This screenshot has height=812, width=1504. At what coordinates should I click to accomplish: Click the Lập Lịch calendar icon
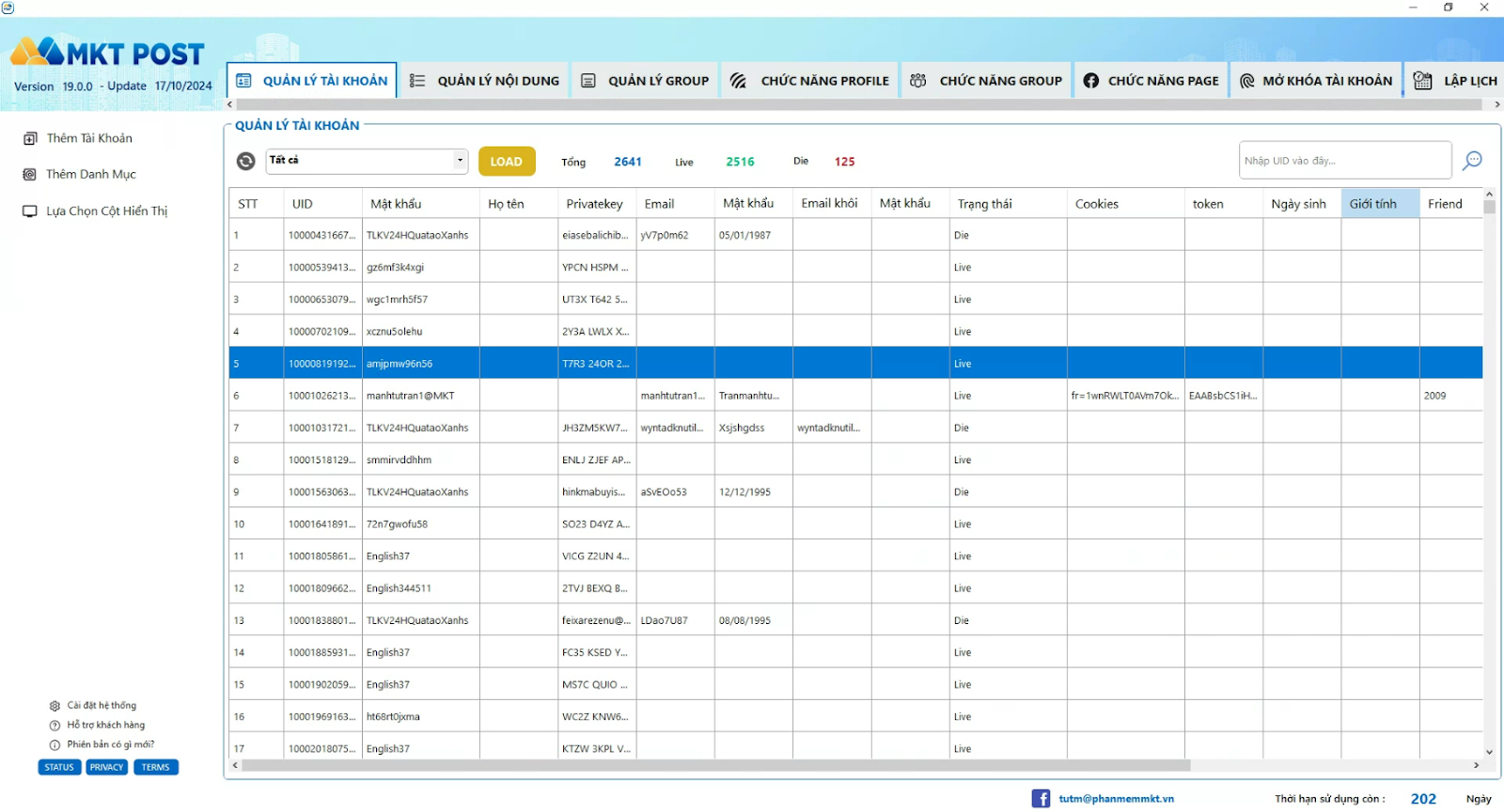tap(1423, 81)
